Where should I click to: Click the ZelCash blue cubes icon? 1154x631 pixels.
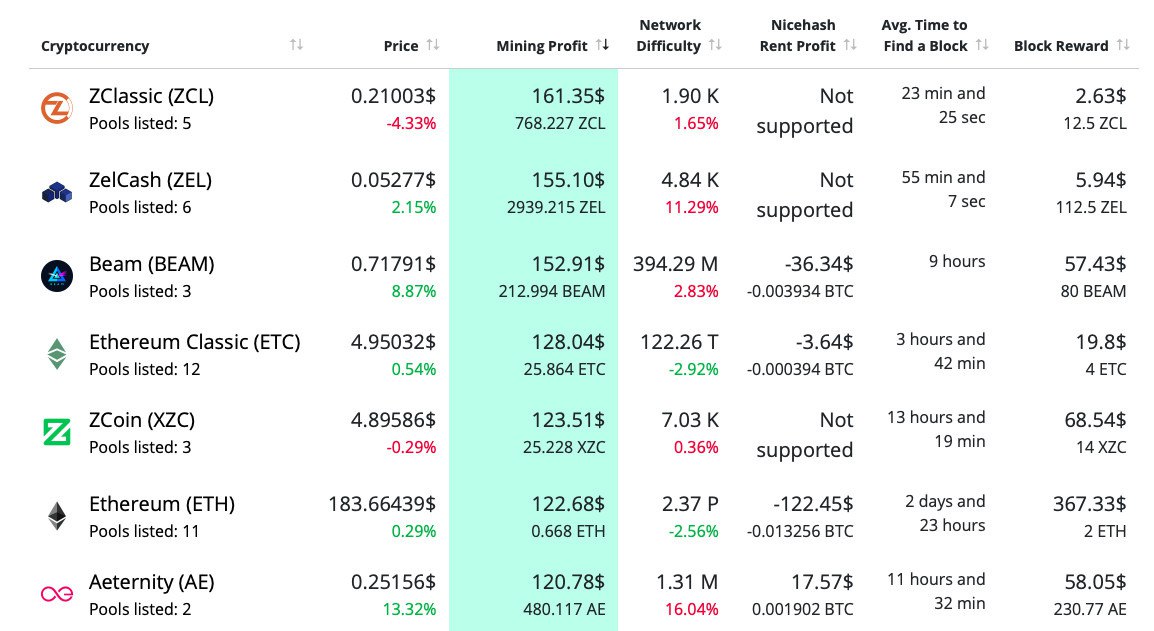pyautogui.click(x=56, y=193)
